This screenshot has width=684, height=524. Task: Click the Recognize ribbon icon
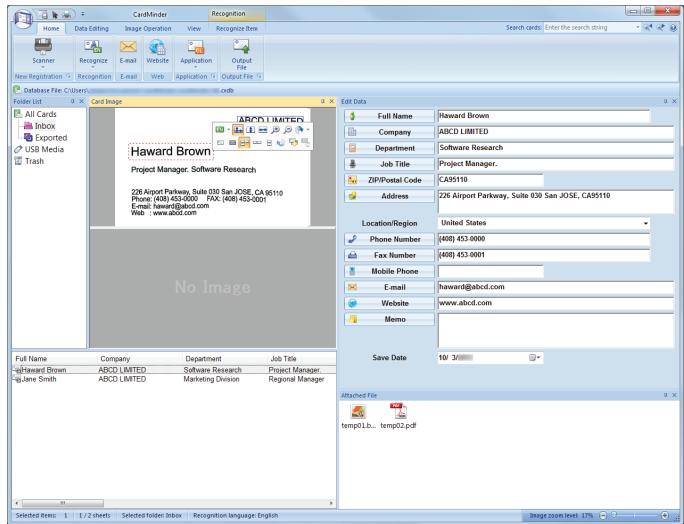[93, 46]
